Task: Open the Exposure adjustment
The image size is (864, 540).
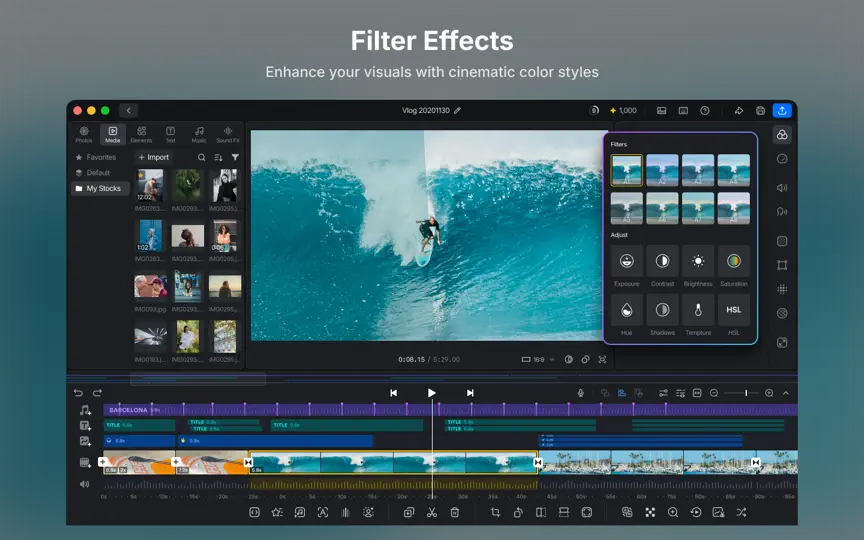Action: tap(627, 261)
